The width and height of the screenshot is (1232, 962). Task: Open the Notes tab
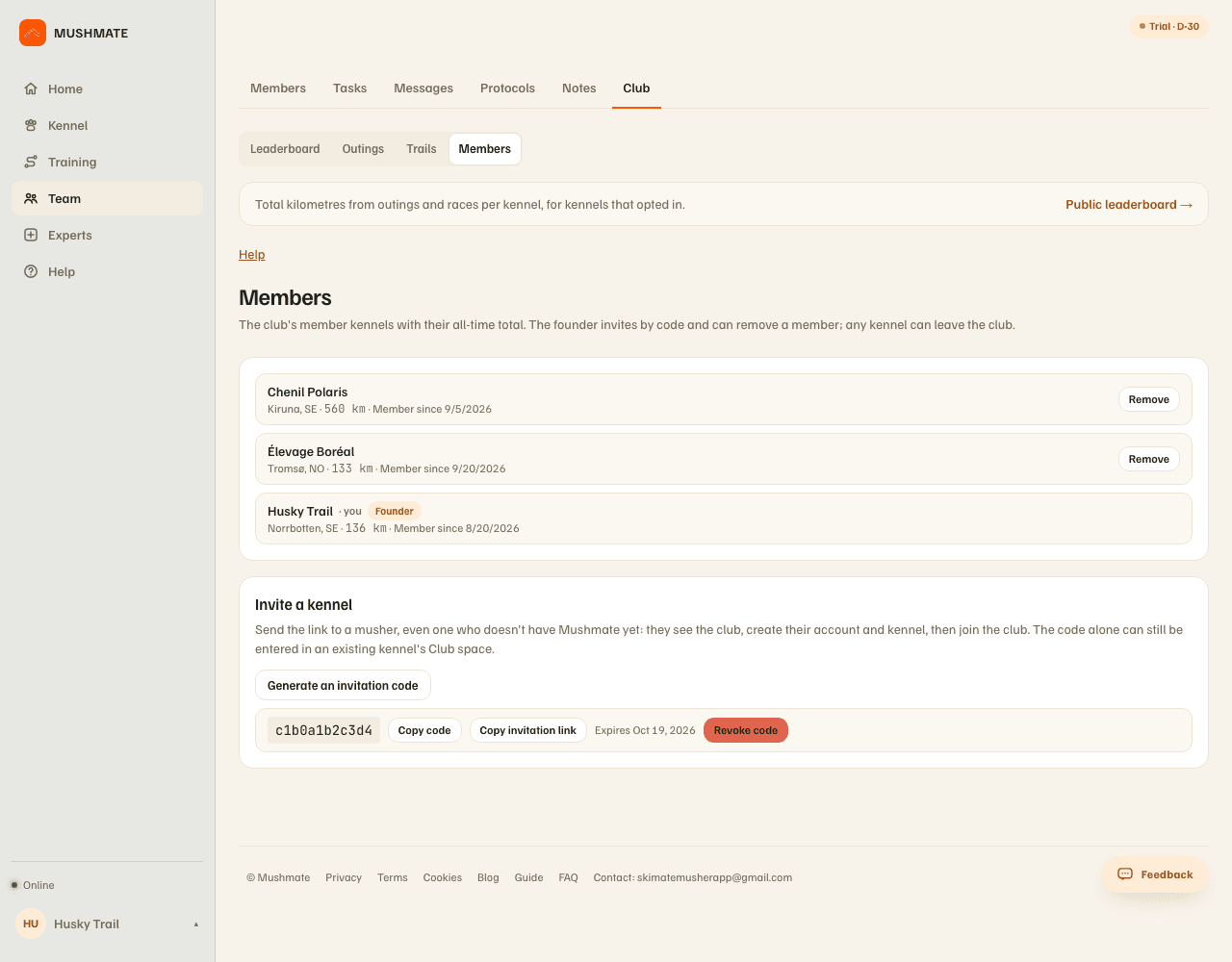click(579, 88)
